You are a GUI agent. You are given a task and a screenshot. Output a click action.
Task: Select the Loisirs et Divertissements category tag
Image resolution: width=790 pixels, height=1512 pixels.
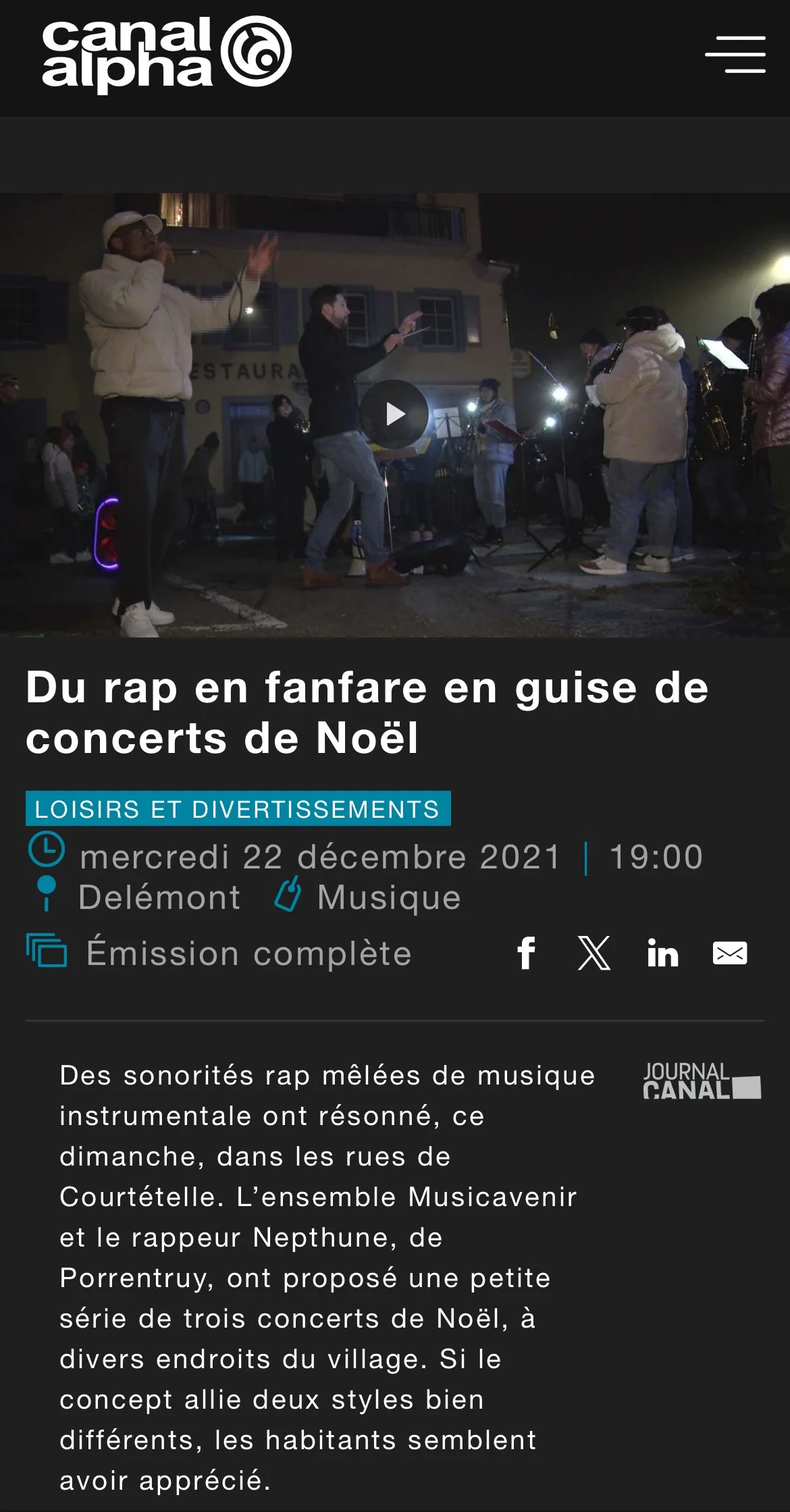[x=238, y=808]
